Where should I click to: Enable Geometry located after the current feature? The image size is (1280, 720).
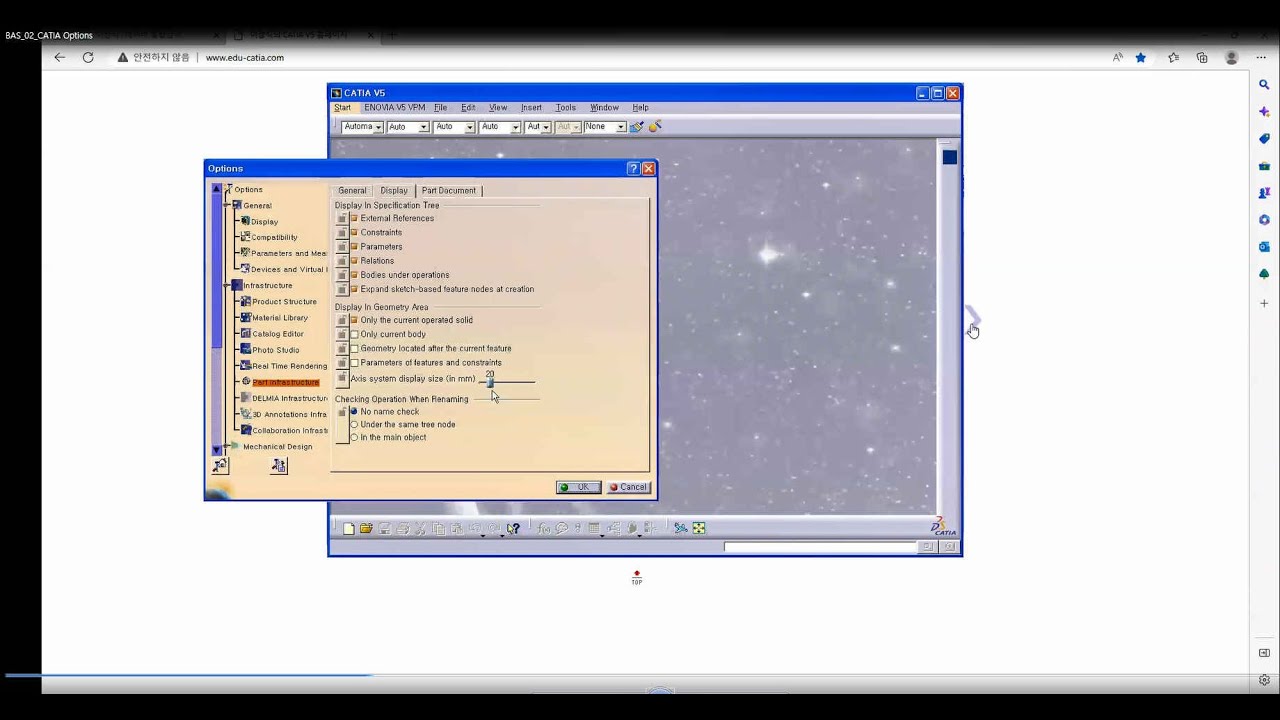[x=354, y=348]
